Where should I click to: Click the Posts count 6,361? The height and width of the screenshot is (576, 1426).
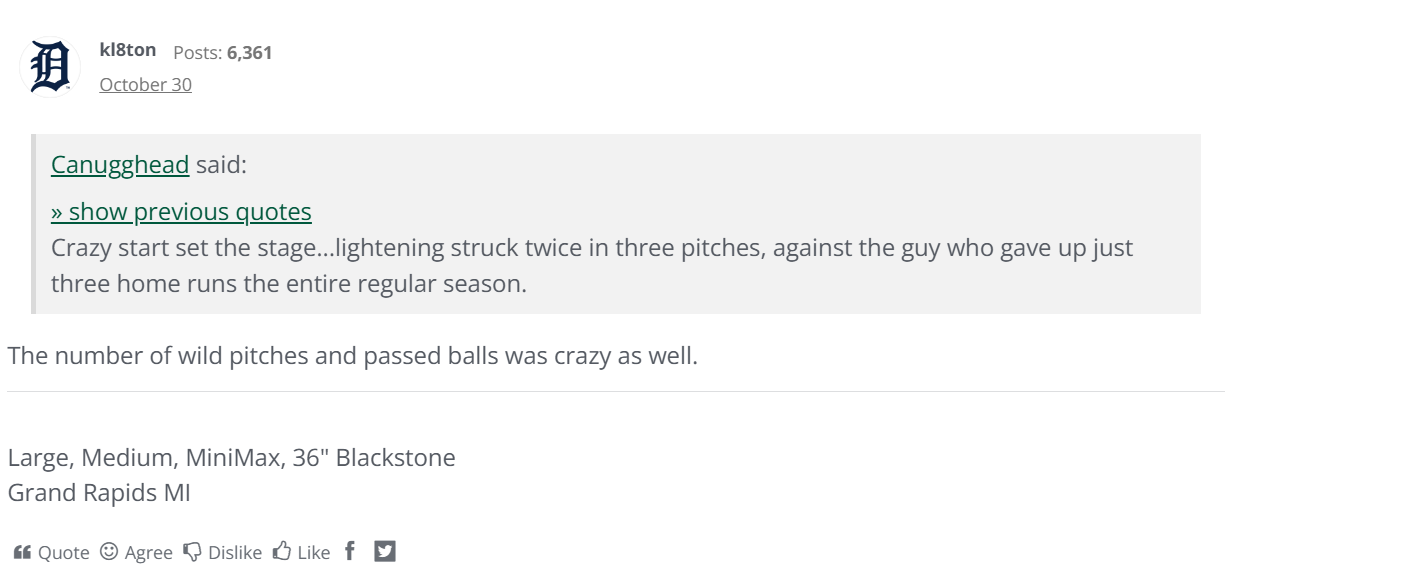pyautogui.click(x=249, y=53)
